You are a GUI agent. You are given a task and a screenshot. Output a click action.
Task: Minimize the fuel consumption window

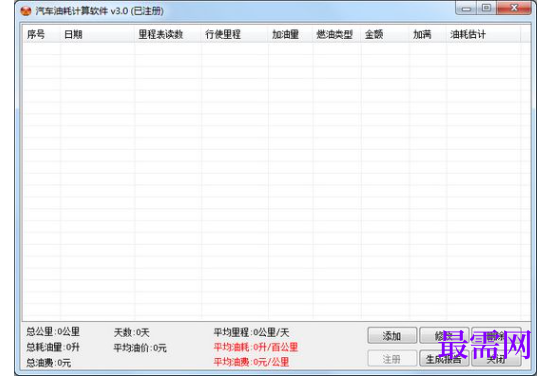[466, 8]
